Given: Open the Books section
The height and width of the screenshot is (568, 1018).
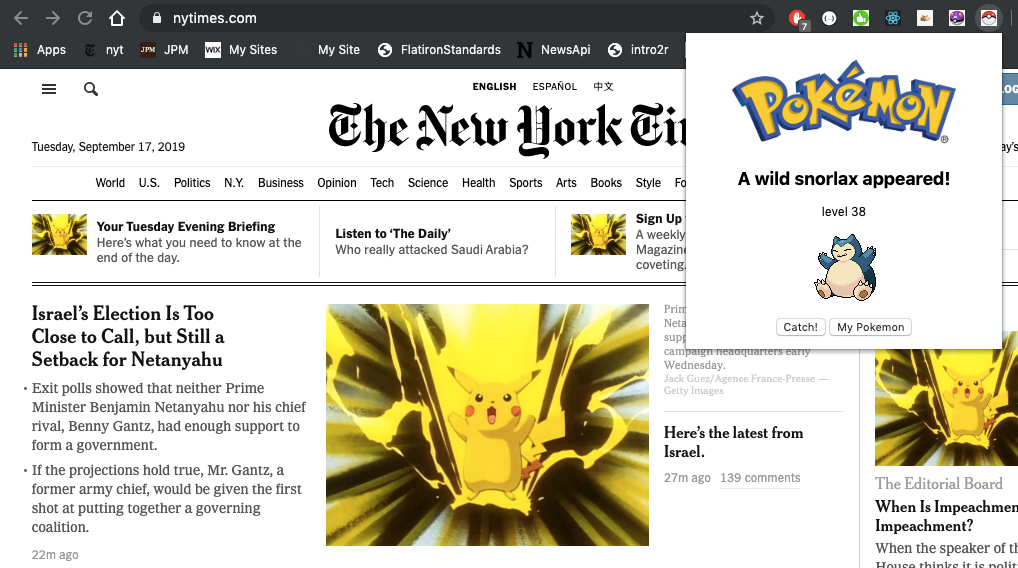Looking at the screenshot, I should 606,183.
